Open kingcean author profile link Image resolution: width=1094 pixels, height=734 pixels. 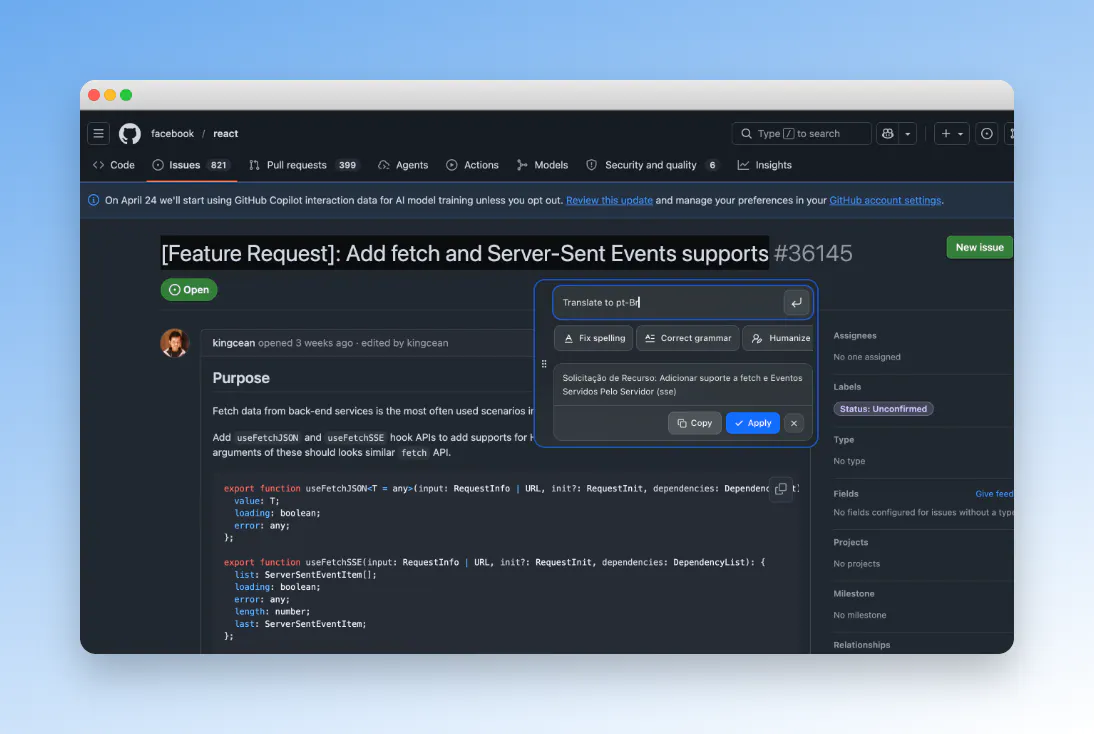coord(234,343)
